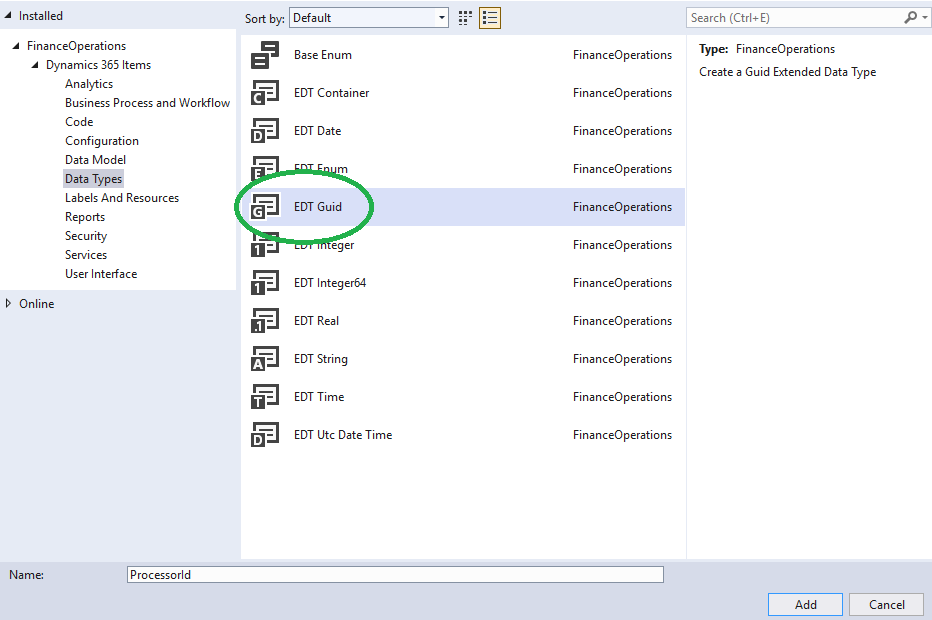Click the Base Enum item icon
This screenshot has height=620, width=932.
pyautogui.click(x=265, y=55)
